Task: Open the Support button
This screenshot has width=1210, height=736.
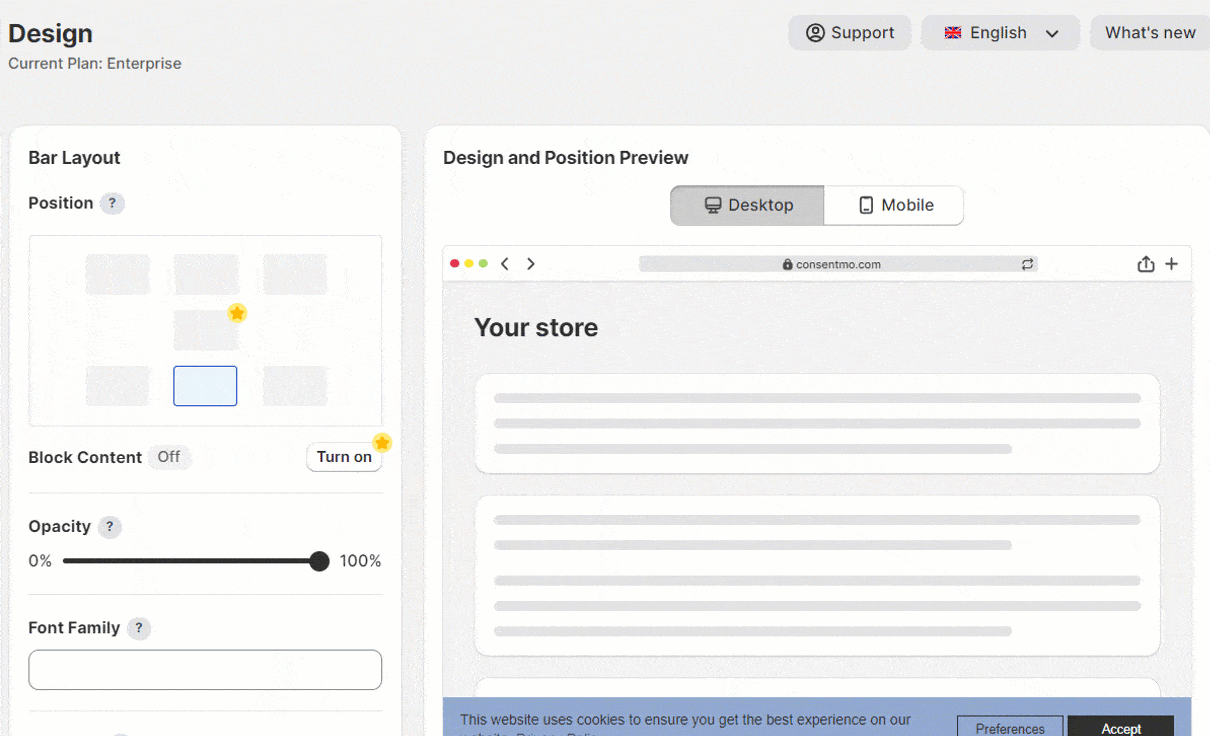Action: pos(850,33)
